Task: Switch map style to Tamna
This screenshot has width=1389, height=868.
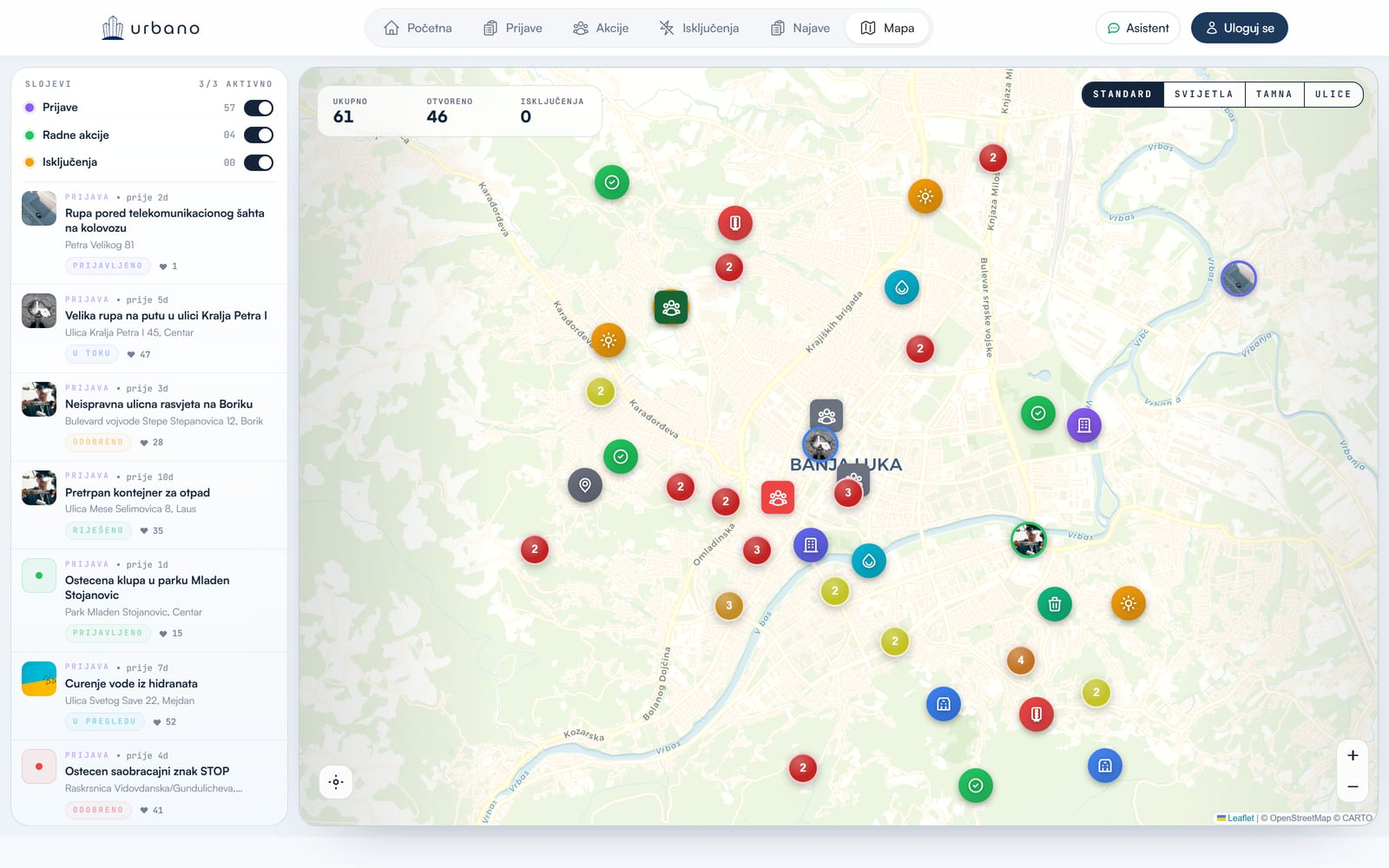Action: (1274, 94)
